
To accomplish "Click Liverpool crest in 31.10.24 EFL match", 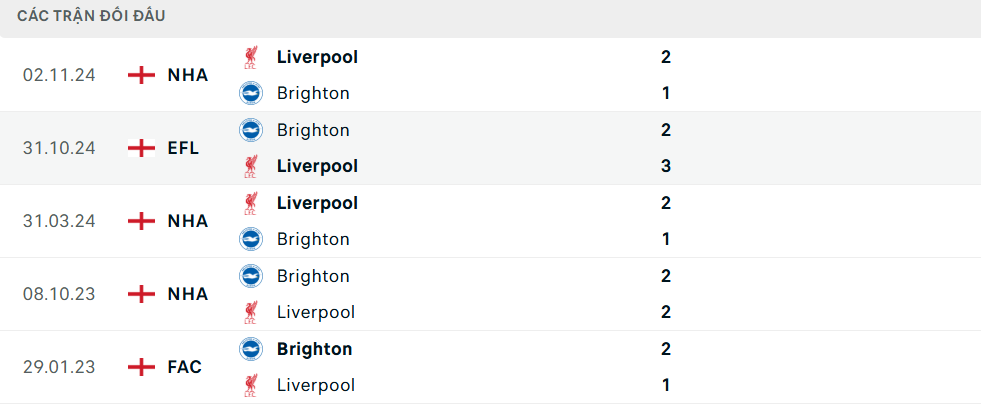I will click(251, 166).
